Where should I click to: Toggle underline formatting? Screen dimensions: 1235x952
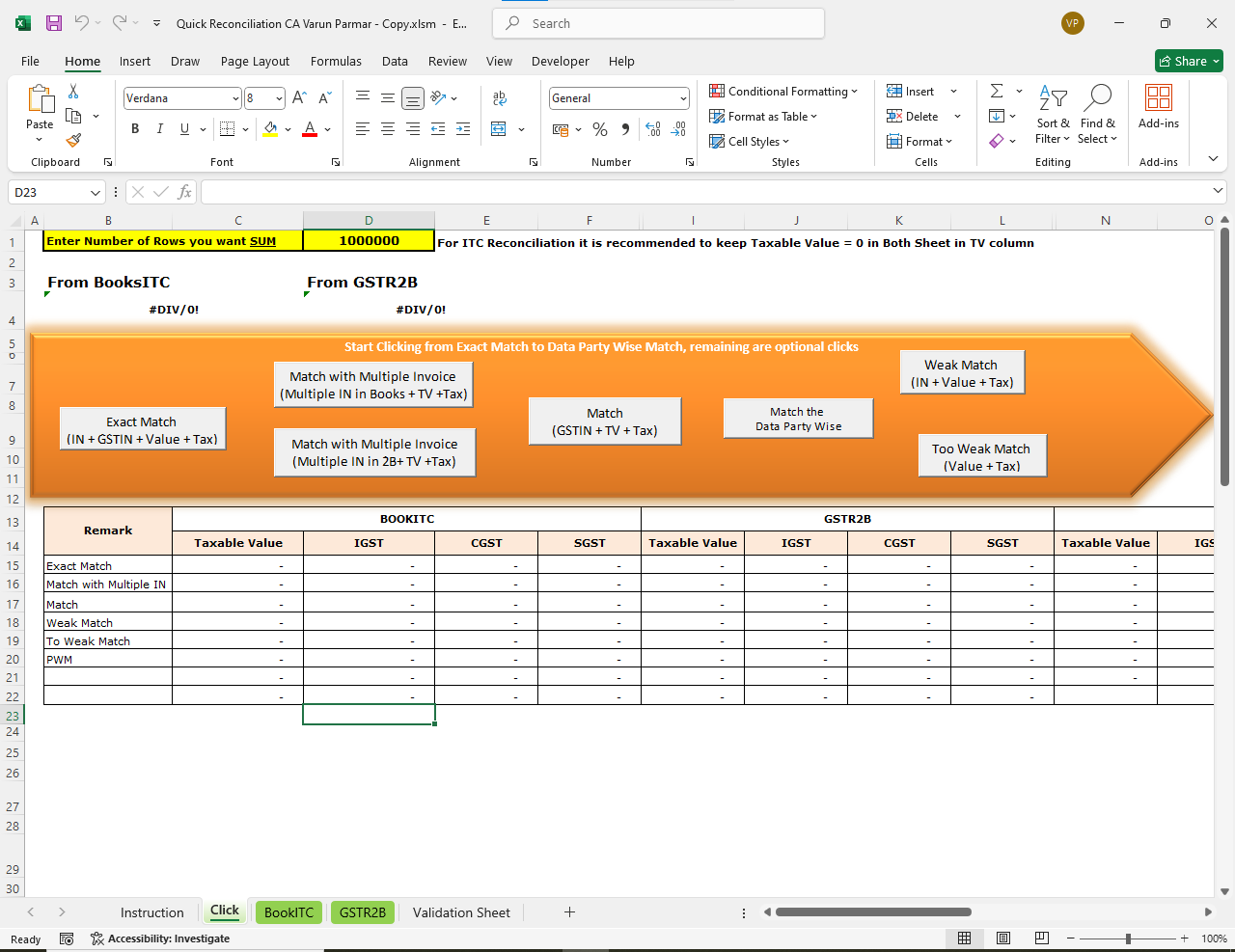tap(182, 128)
